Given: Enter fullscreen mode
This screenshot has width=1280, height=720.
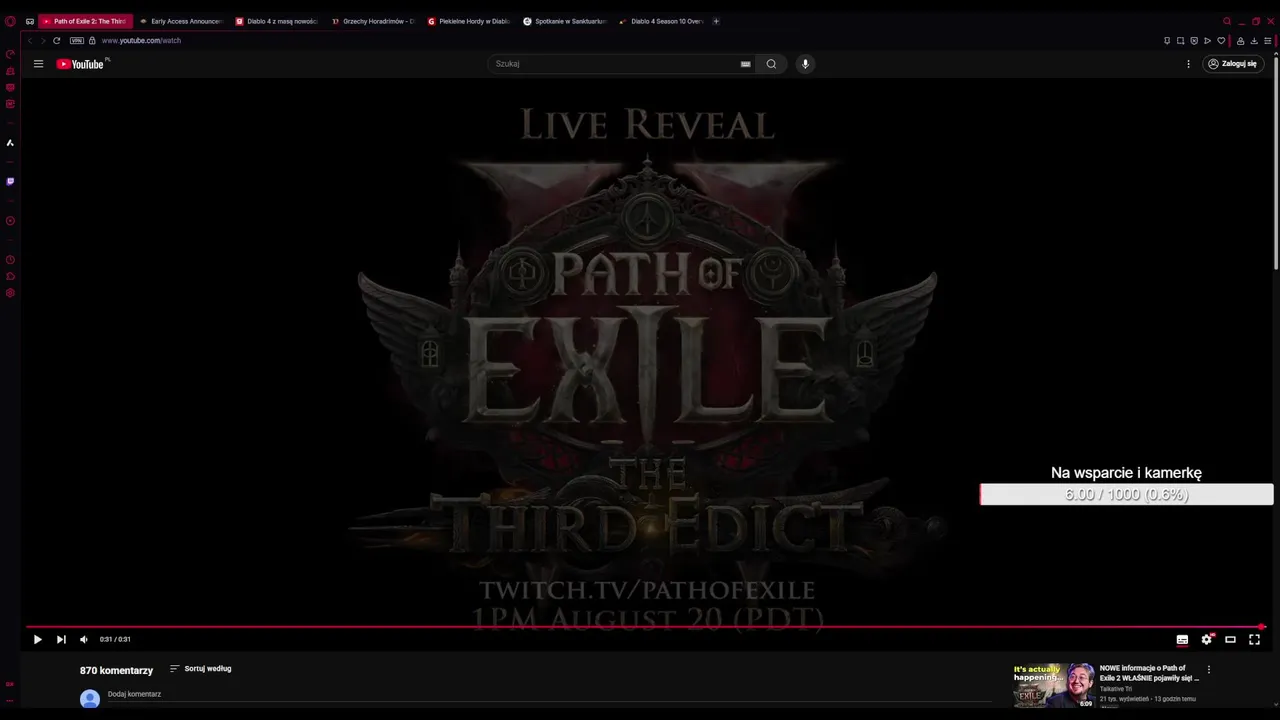Looking at the screenshot, I should tap(1254, 640).
